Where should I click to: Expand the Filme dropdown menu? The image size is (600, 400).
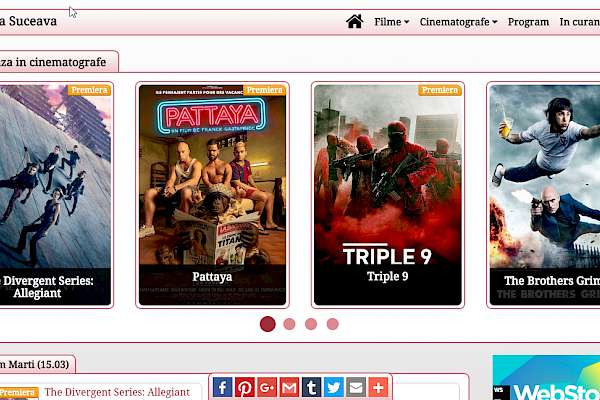[391, 22]
